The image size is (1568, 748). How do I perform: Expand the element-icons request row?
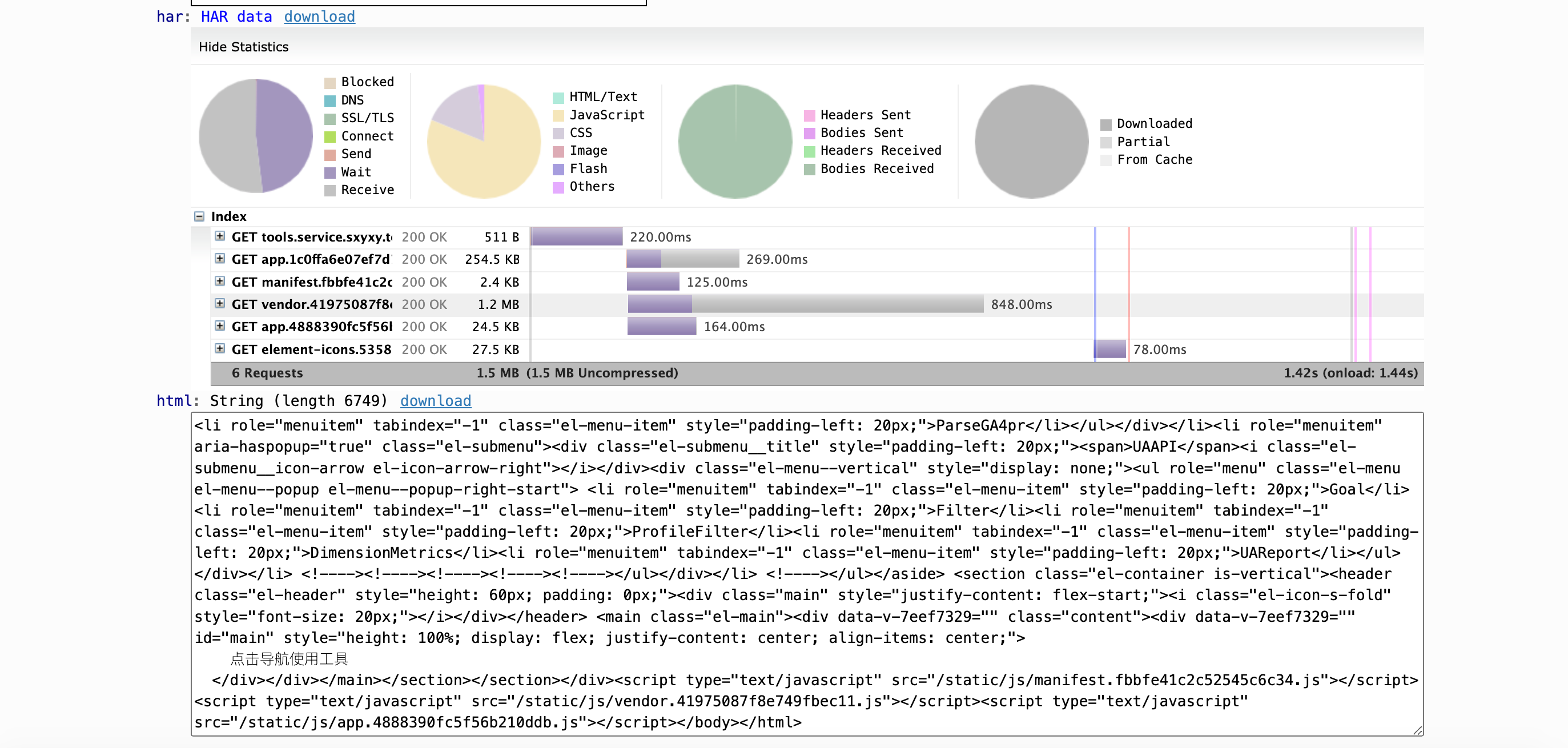(x=220, y=349)
